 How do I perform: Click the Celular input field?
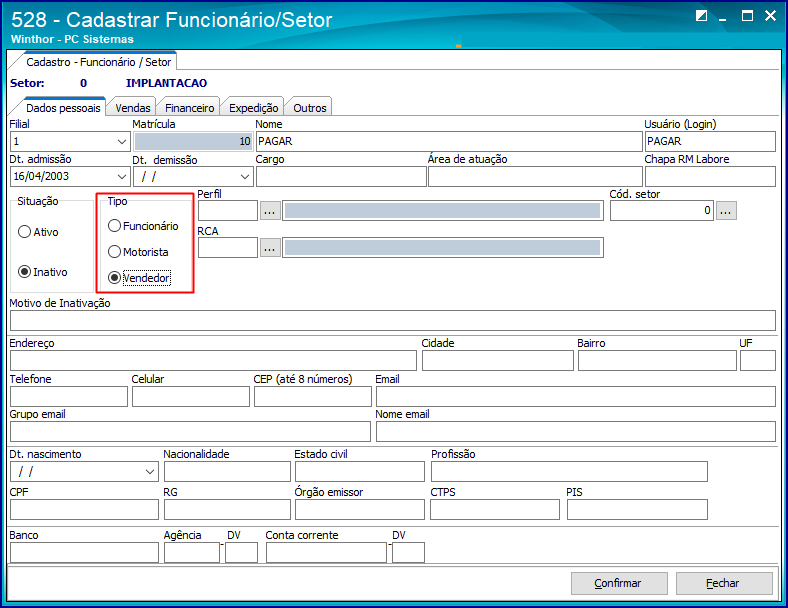point(191,396)
